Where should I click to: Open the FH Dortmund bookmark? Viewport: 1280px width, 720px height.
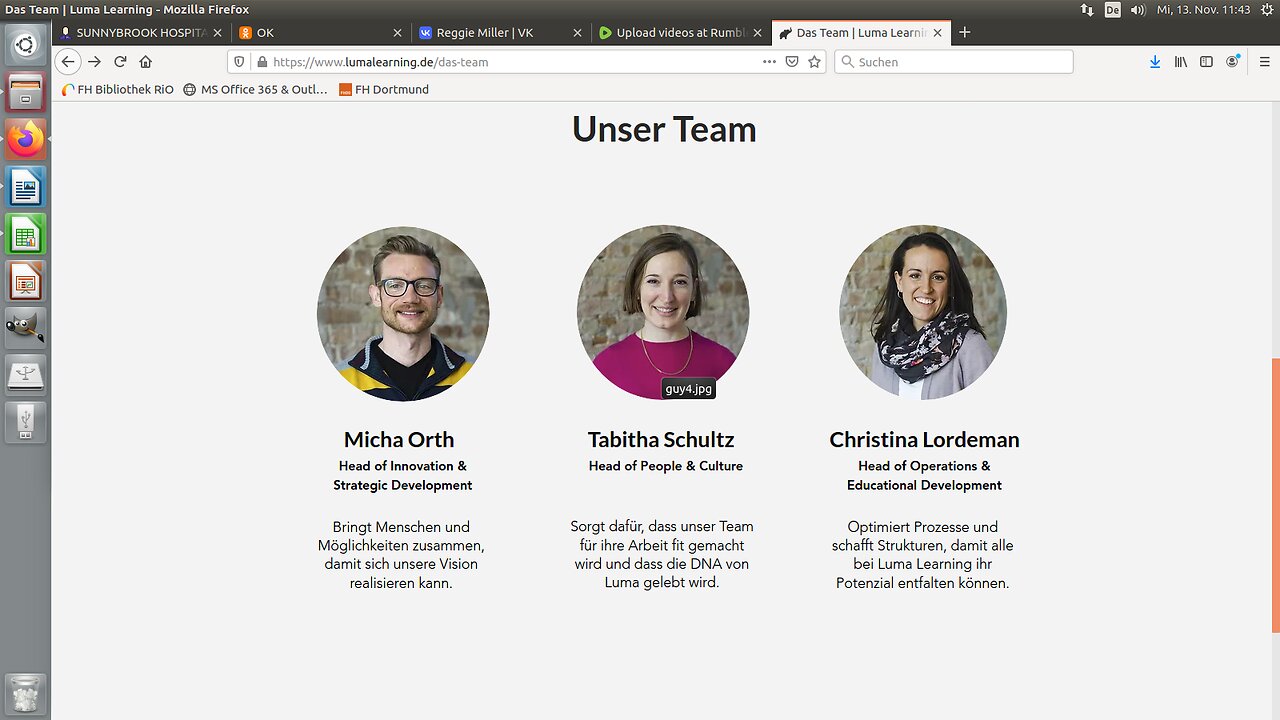[x=383, y=89]
